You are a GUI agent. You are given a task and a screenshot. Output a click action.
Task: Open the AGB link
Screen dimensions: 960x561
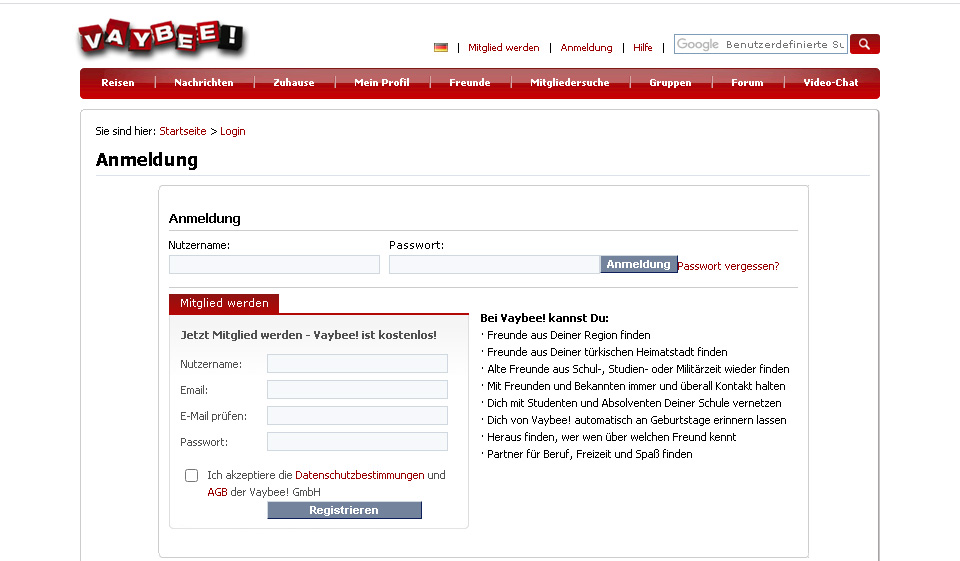coord(217,492)
